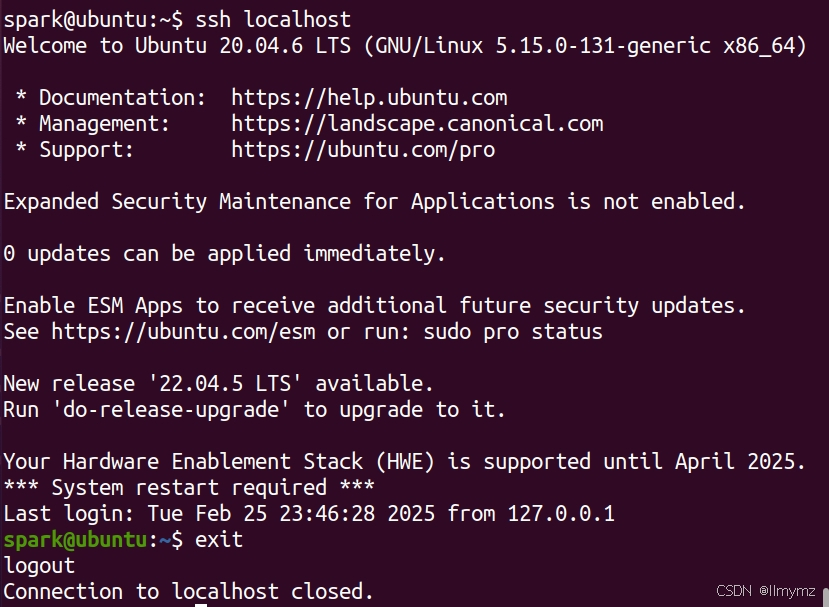Click the https://landscape.canonical.com URL
The width and height of the screenshot is (830, 608).
417,124
